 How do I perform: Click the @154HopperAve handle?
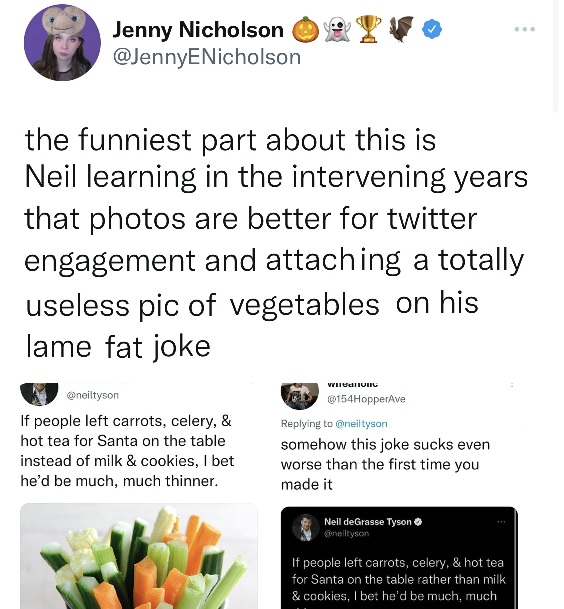pyautogui.click(x=366, y=399)
